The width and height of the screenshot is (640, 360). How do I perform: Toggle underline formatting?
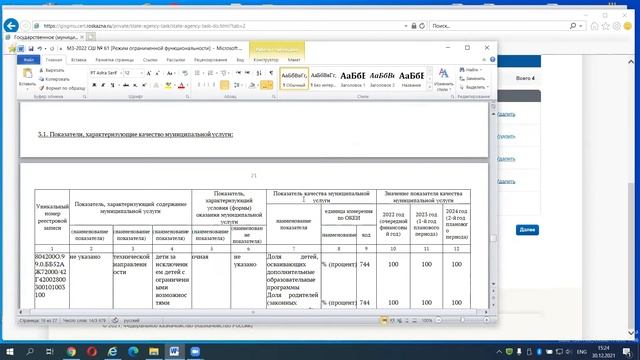point(113,85)
